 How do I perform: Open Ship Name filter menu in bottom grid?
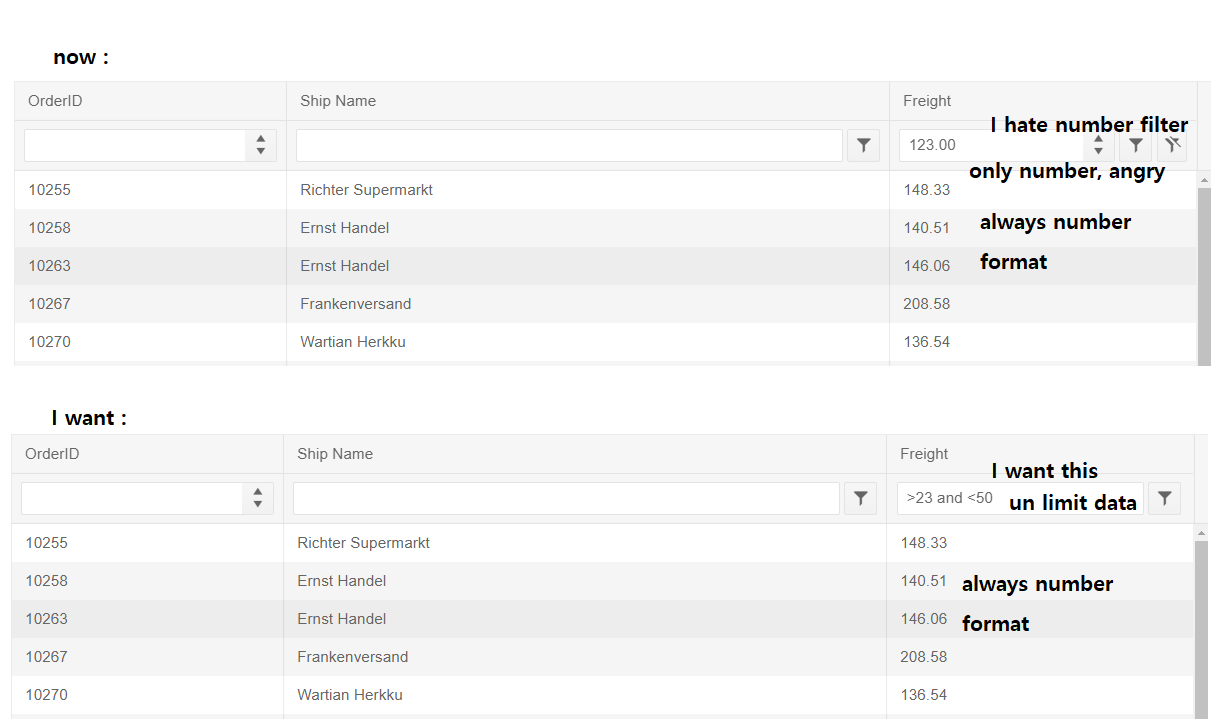click(860, 498)
